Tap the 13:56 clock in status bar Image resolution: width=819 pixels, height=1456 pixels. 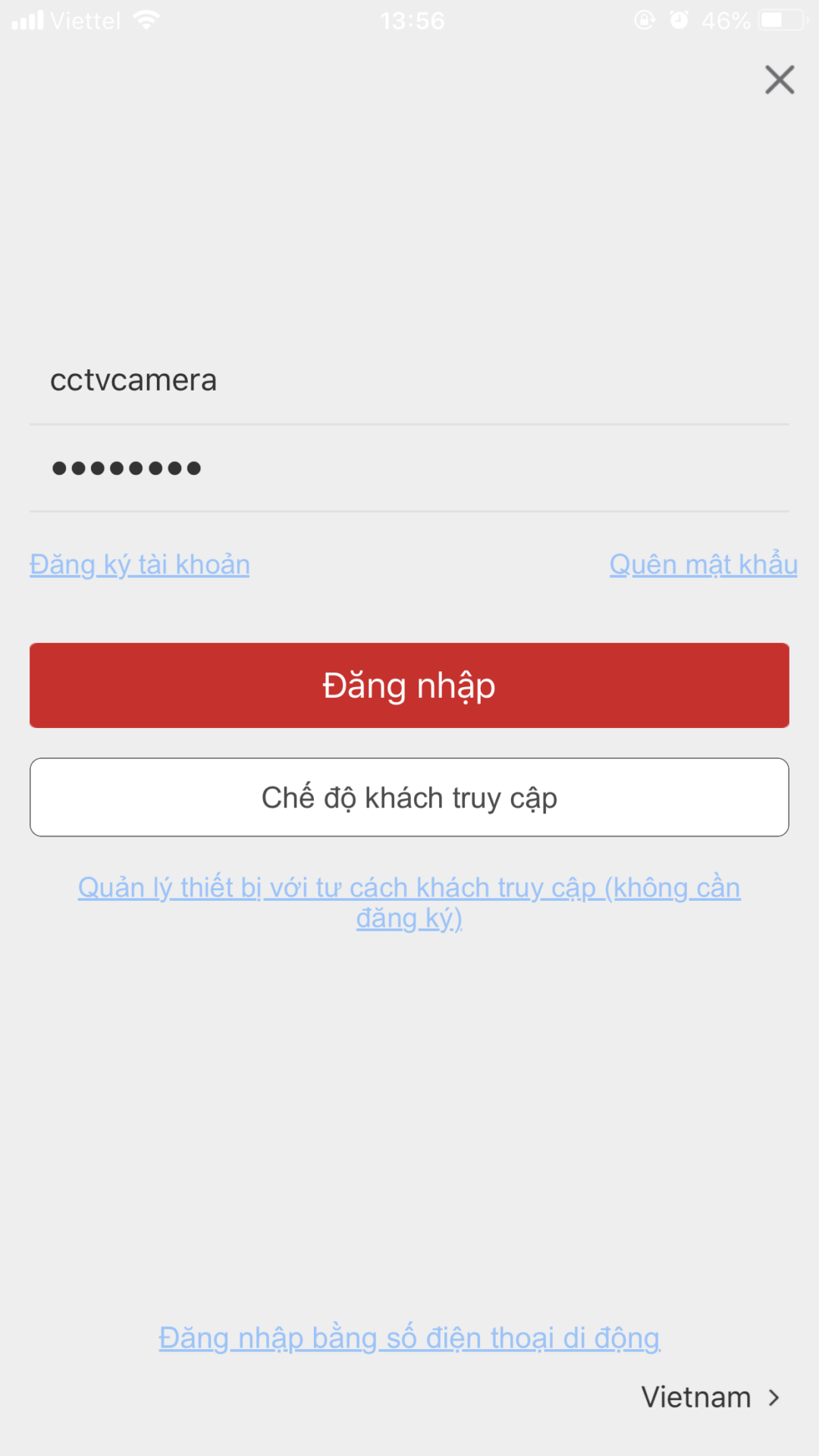coord(413,20)
